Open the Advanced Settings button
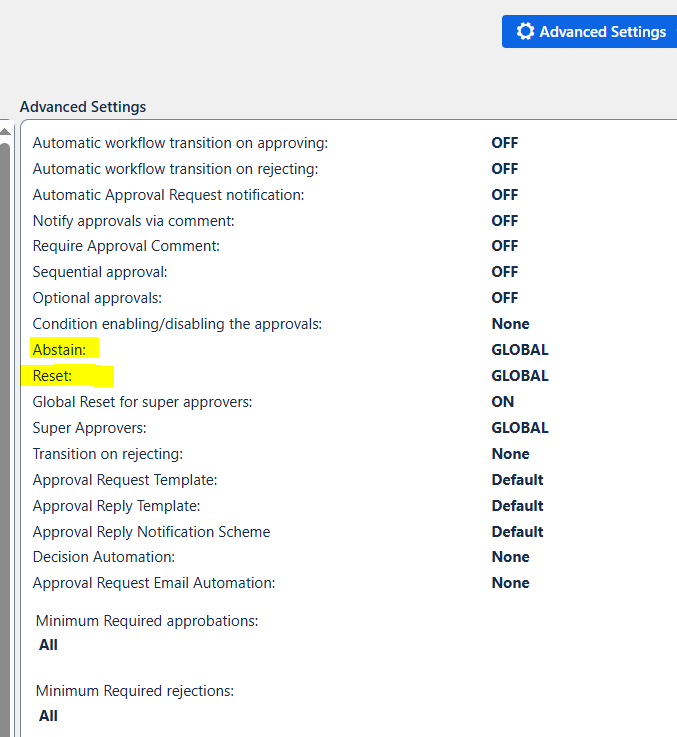The image size is (677, 737). pos(590,32)
